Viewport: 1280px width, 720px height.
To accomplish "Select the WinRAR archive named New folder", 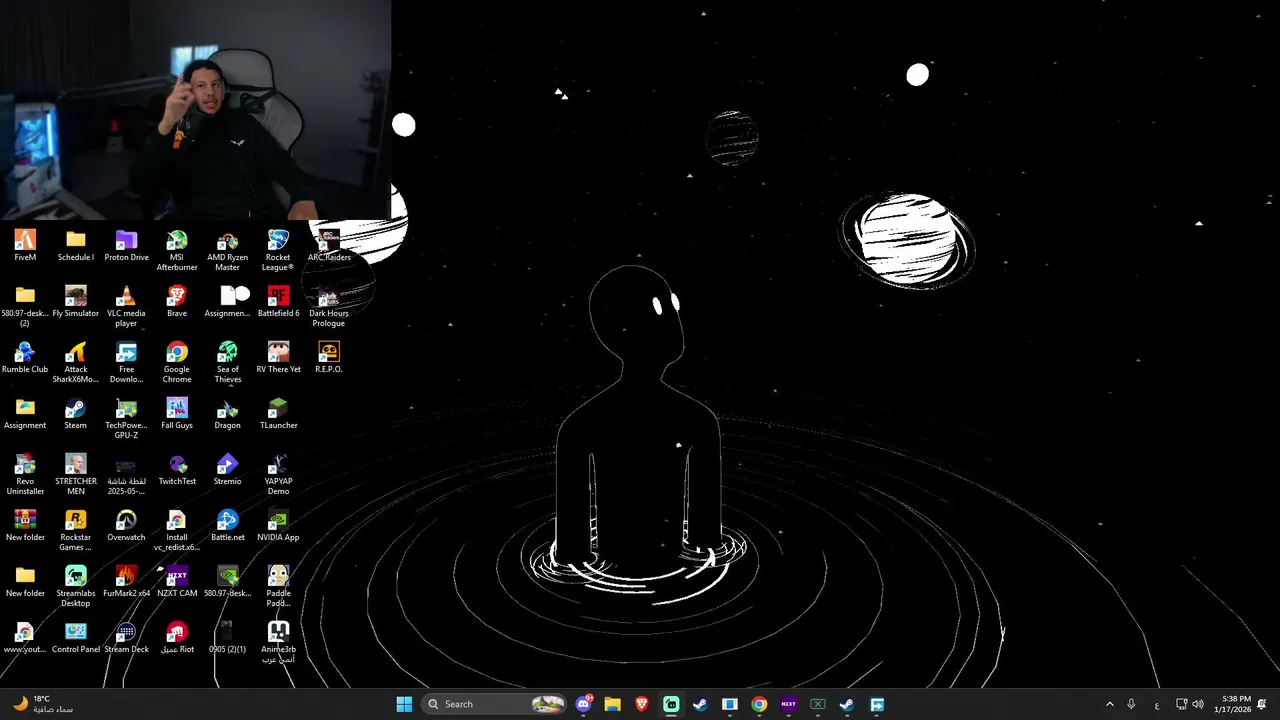I will 25,526.
